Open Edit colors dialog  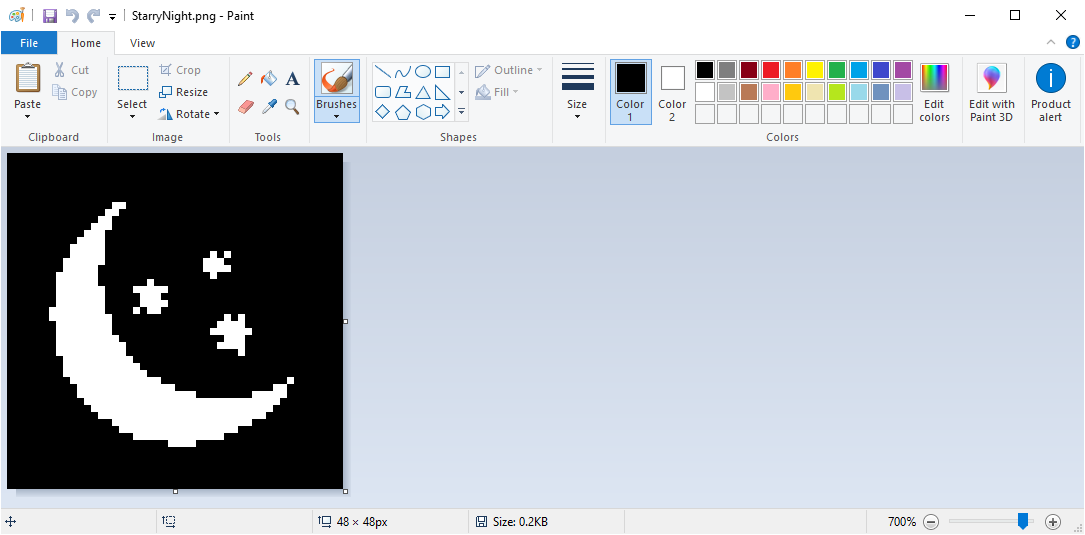[934, 92]
